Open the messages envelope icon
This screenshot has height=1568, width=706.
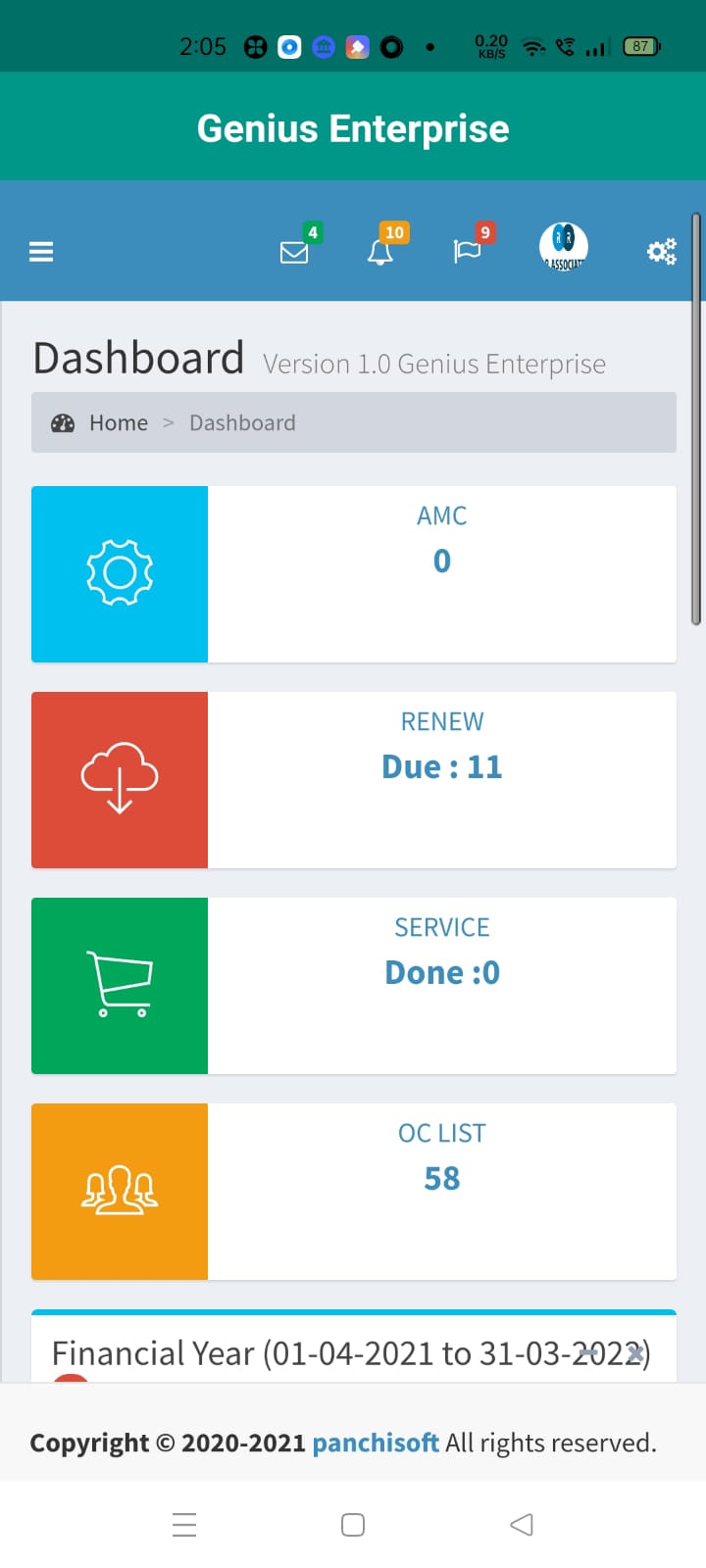tap(294, 252)
